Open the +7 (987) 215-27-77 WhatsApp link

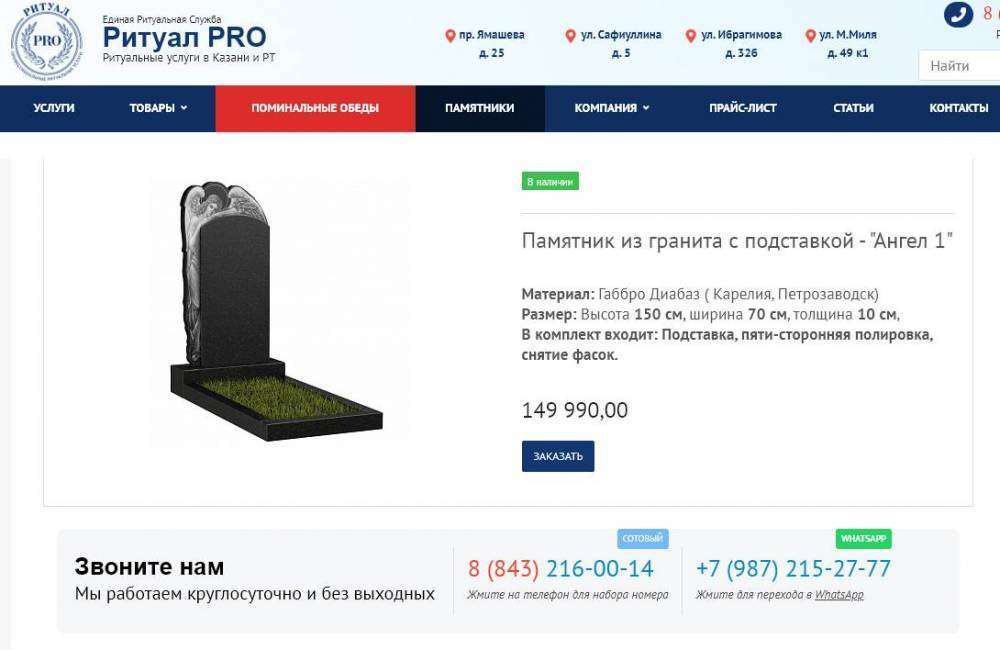(793, 568)
